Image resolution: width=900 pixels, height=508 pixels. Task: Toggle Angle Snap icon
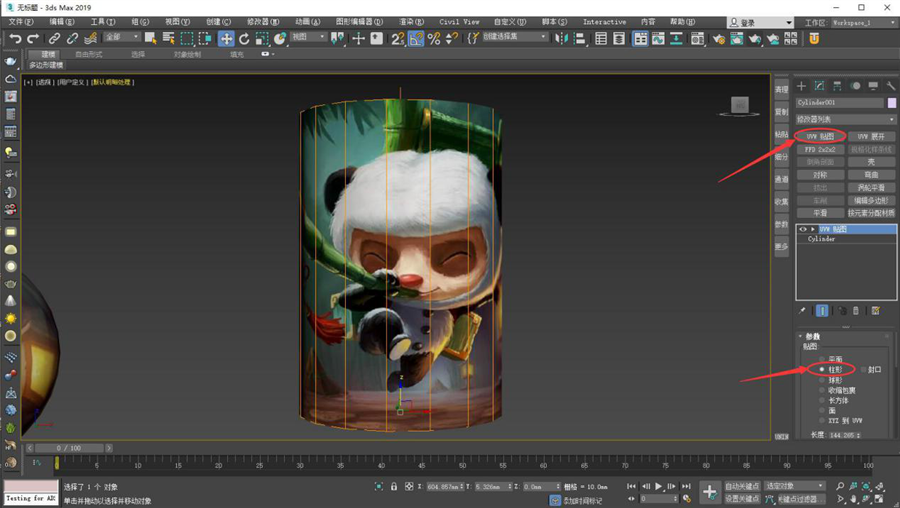[416, 38]
